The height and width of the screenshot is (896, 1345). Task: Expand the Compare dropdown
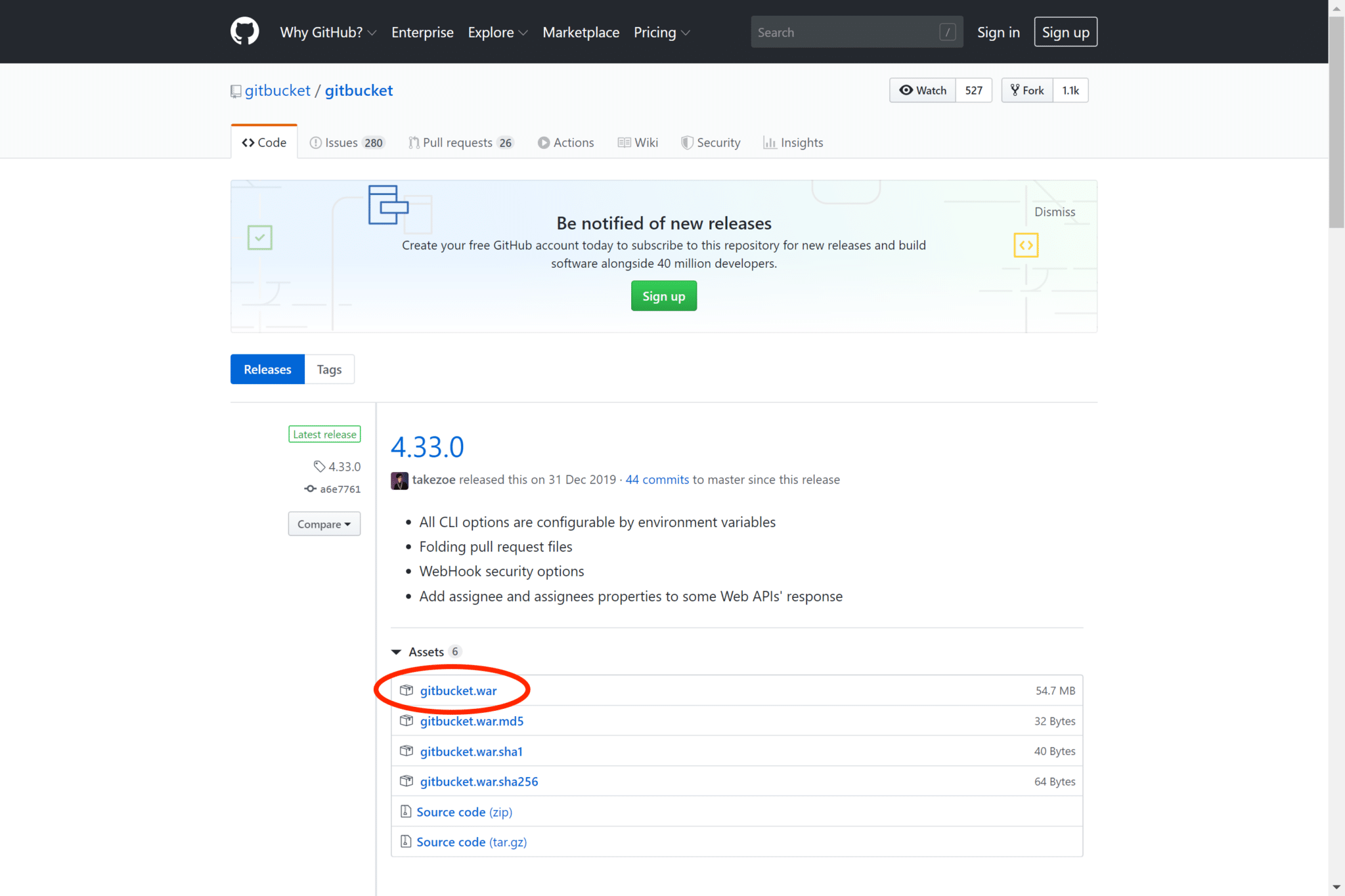(x=324, y=524)
